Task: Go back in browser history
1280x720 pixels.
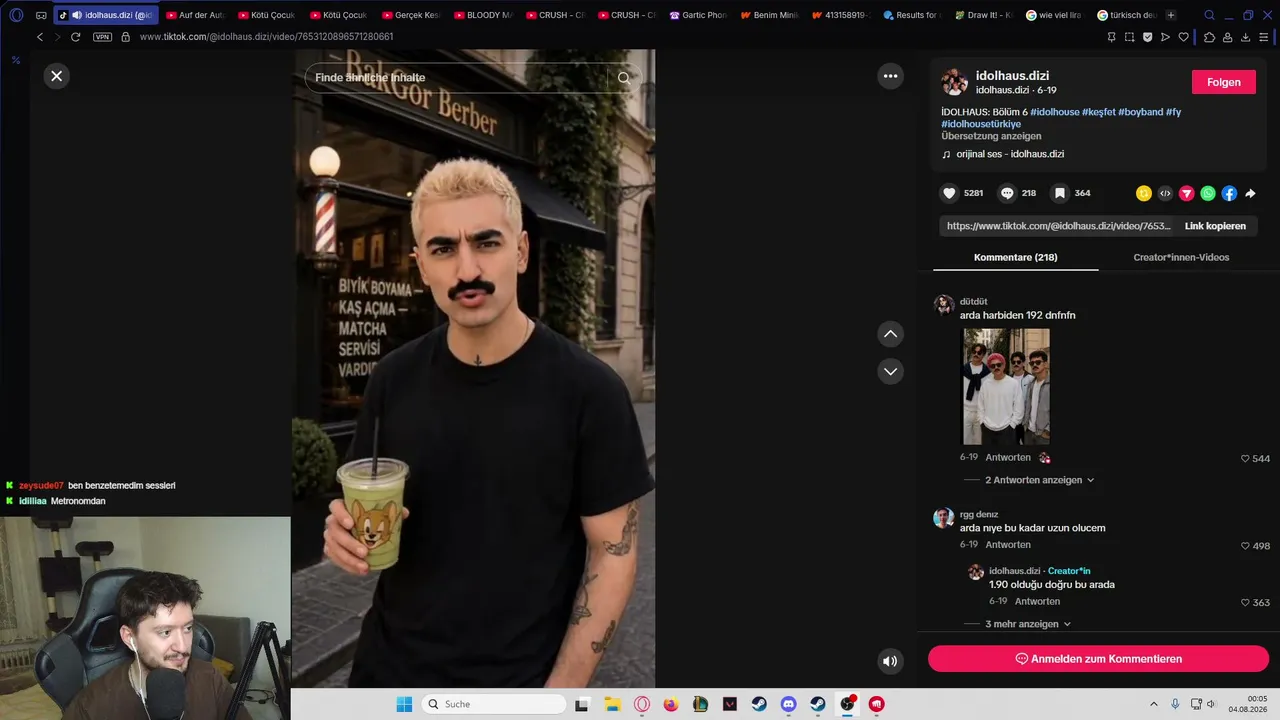Action: coord(40,37)
